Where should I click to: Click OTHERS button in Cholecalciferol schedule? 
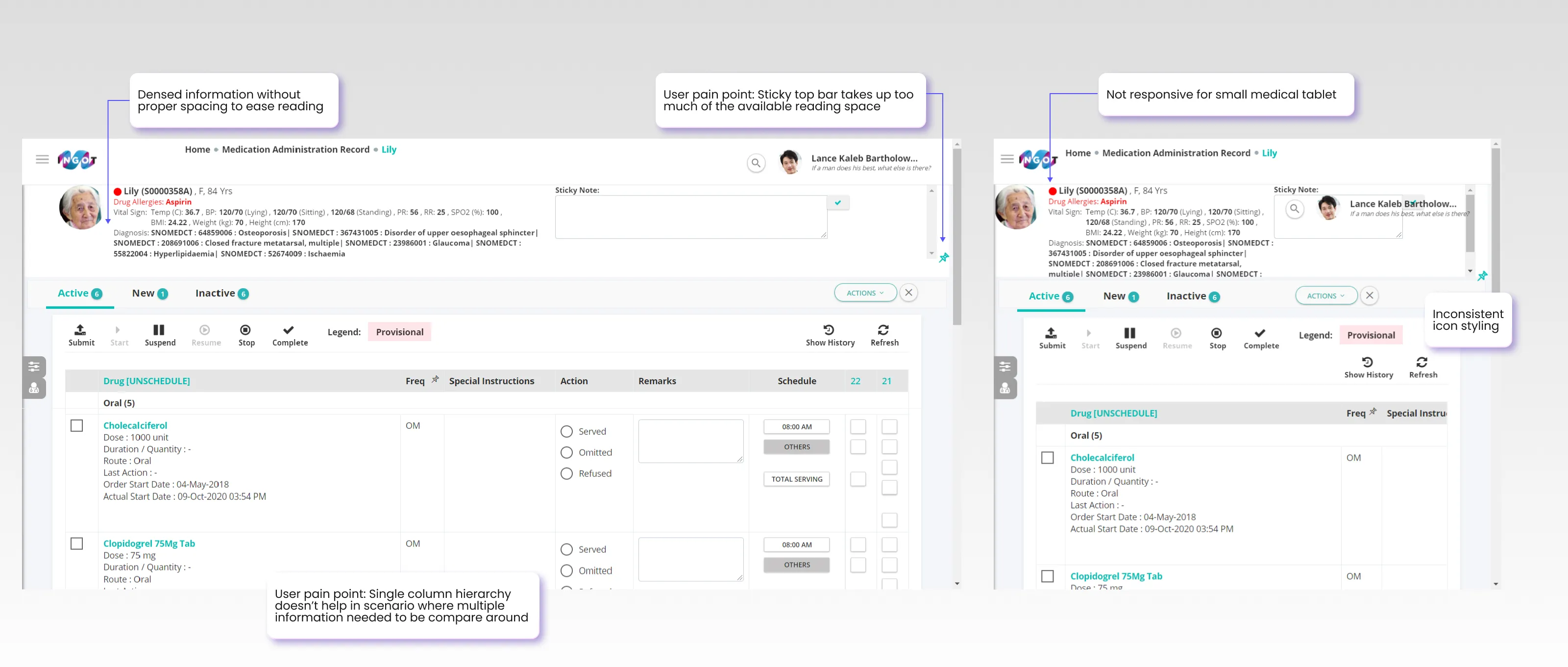796,446
